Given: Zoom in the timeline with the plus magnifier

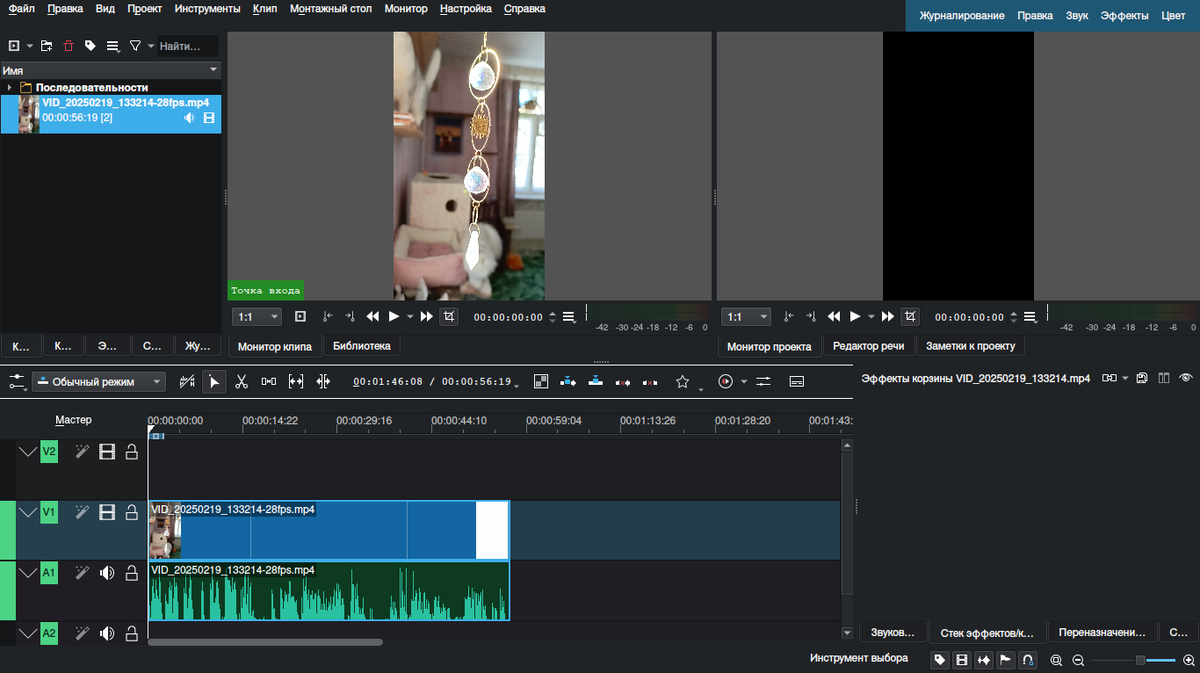Looking at the screenshot, I should [1188, 660].
